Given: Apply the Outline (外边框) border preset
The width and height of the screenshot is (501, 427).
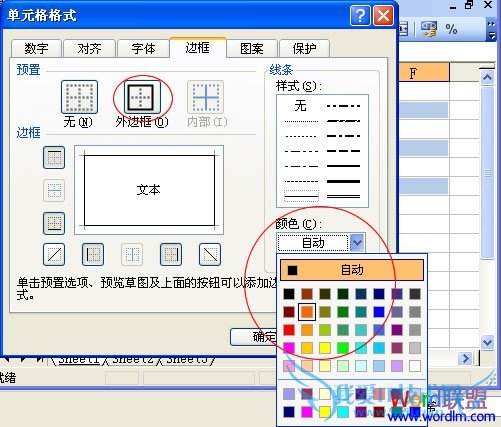Looking at the screenshot, I should coord(142,97).
